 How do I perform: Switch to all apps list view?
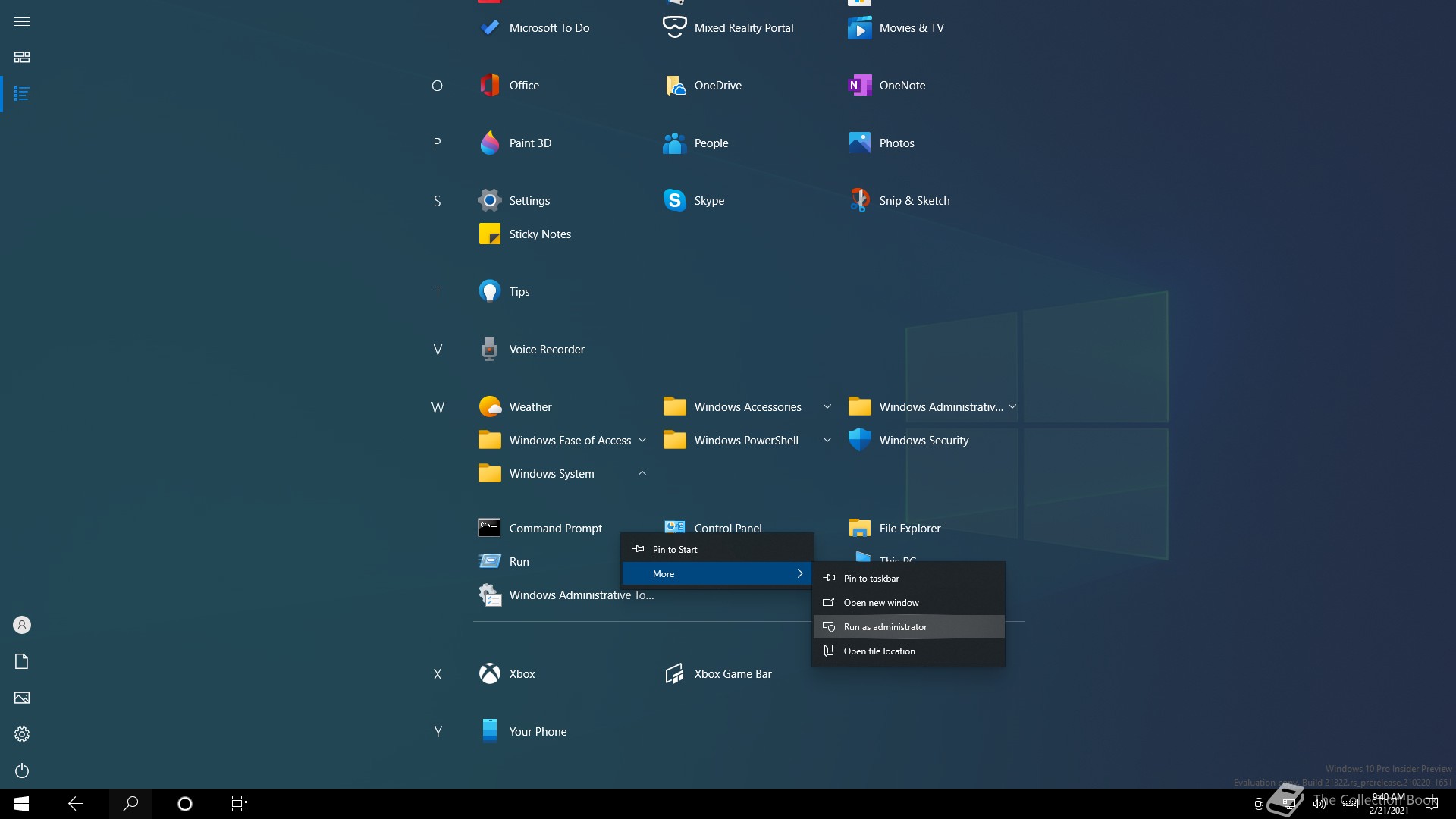click(x=22, y=94)
